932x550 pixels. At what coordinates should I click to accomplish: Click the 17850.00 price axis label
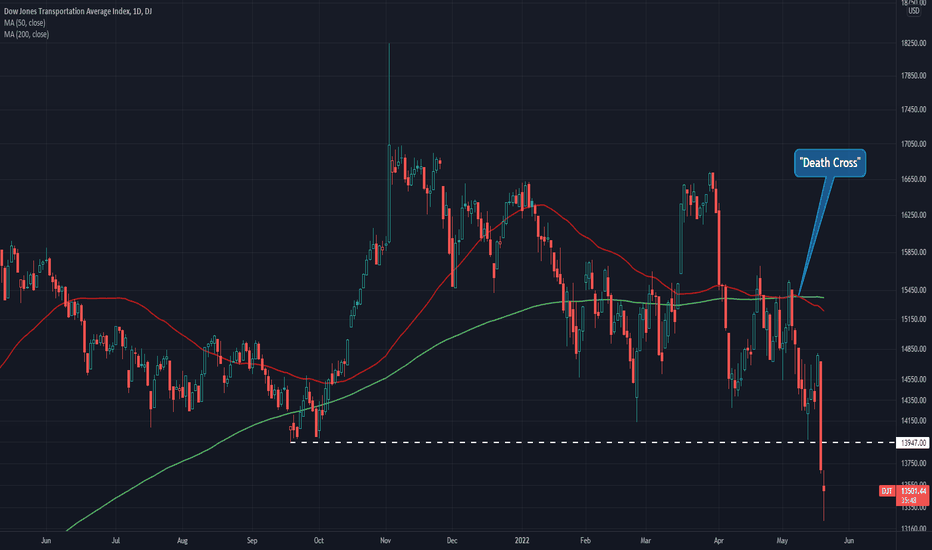[914, 76]
